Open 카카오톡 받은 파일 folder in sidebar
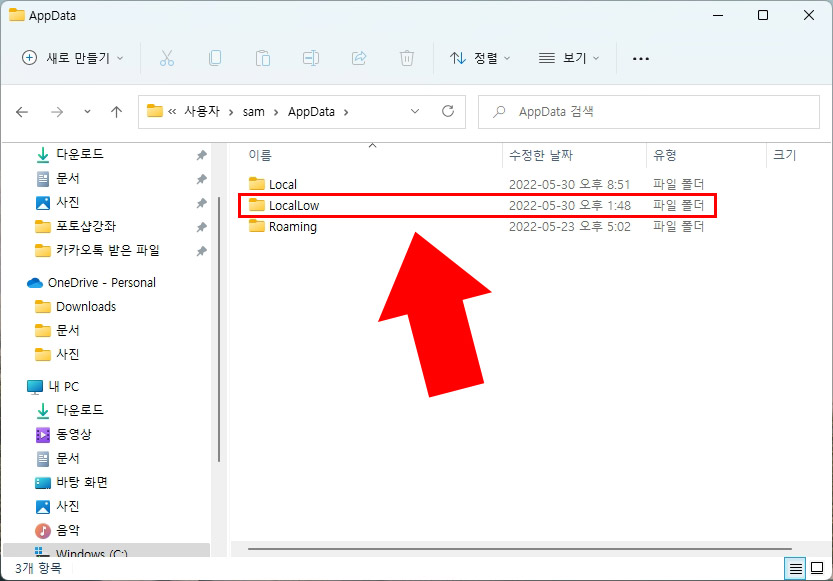This screenshot has height=581, width=833. (97, 250)
